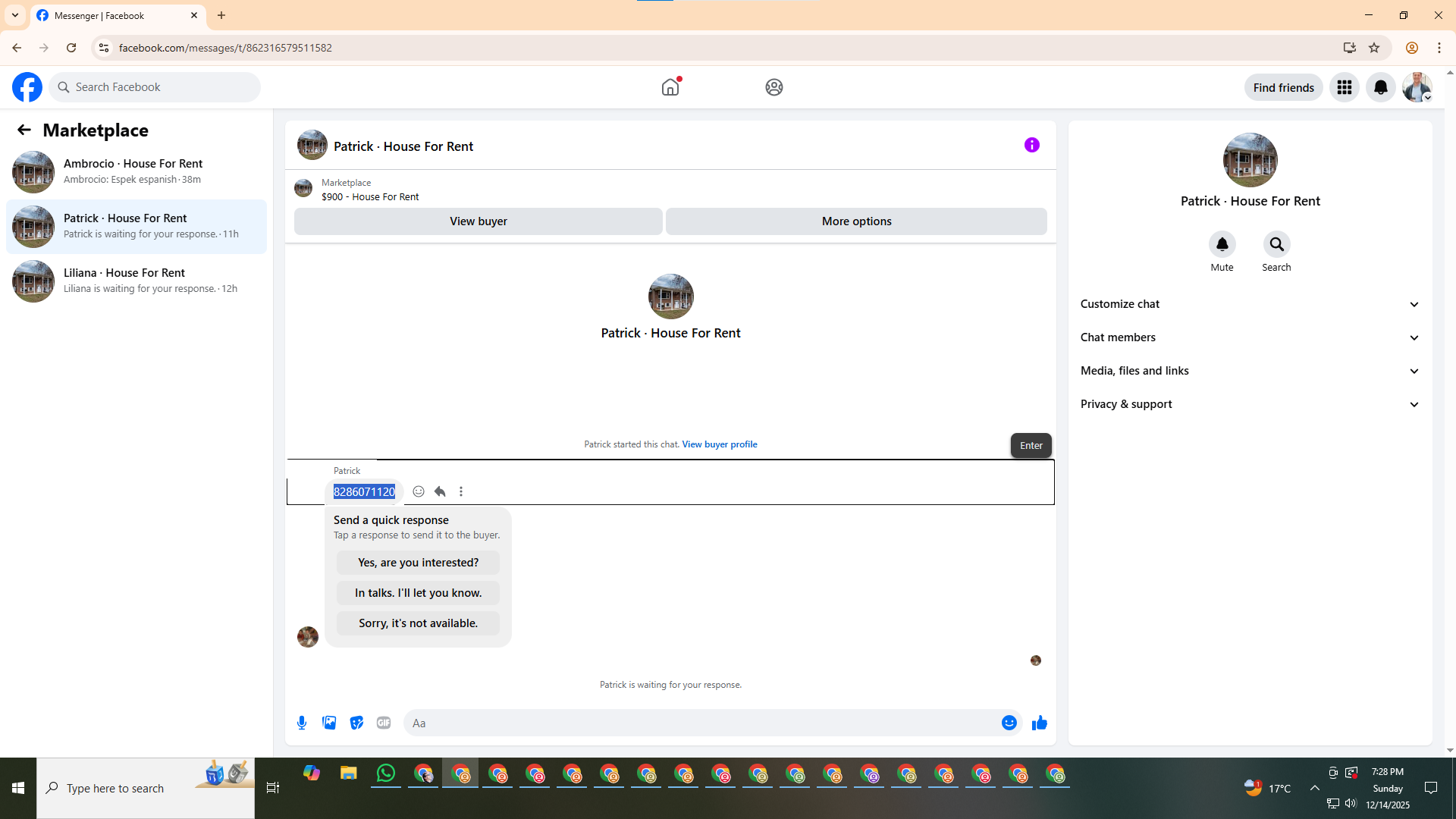
Task: Mute the Patrick conversation
Action: point(1222,244)
